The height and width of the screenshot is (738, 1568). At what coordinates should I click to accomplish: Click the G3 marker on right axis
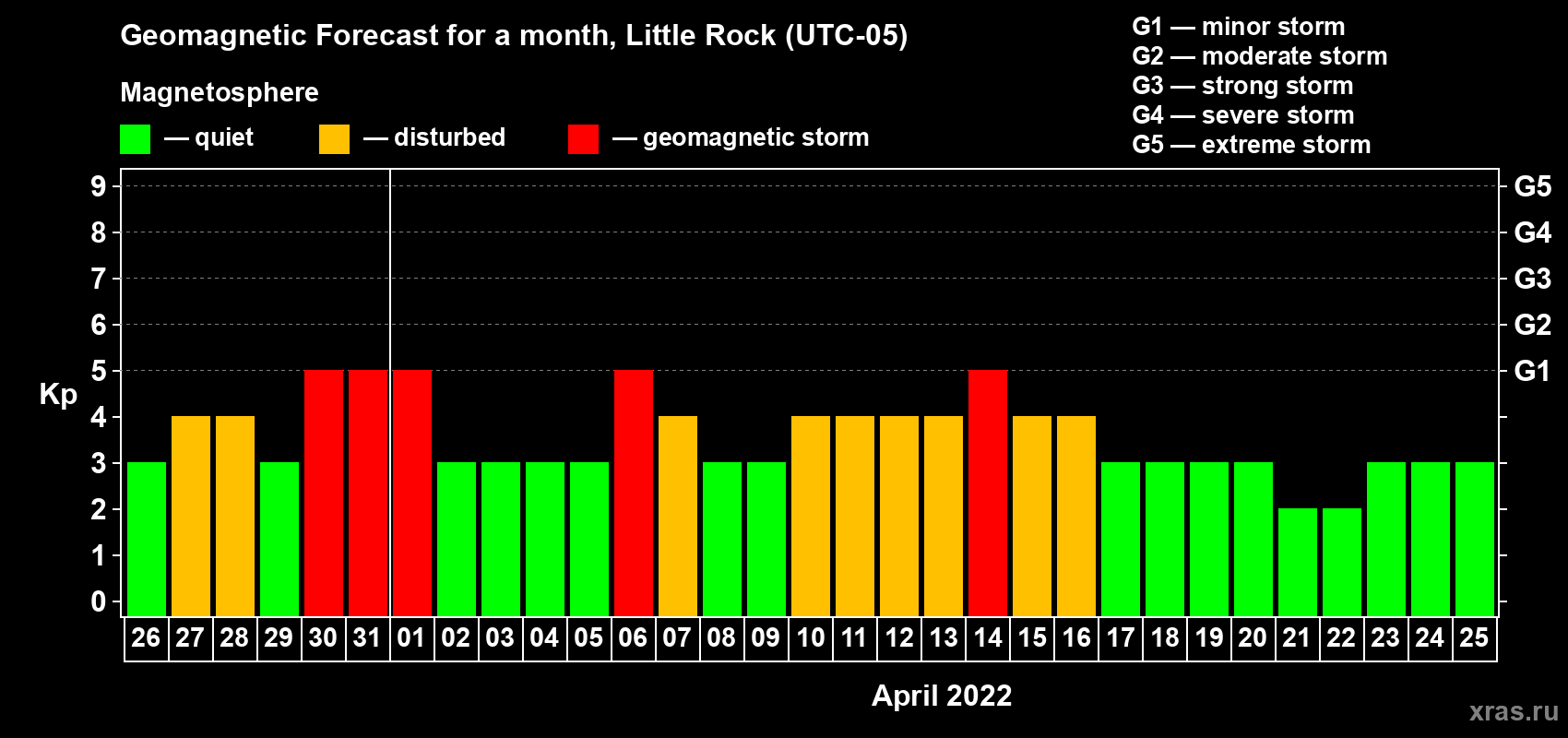pos(1532,279)
